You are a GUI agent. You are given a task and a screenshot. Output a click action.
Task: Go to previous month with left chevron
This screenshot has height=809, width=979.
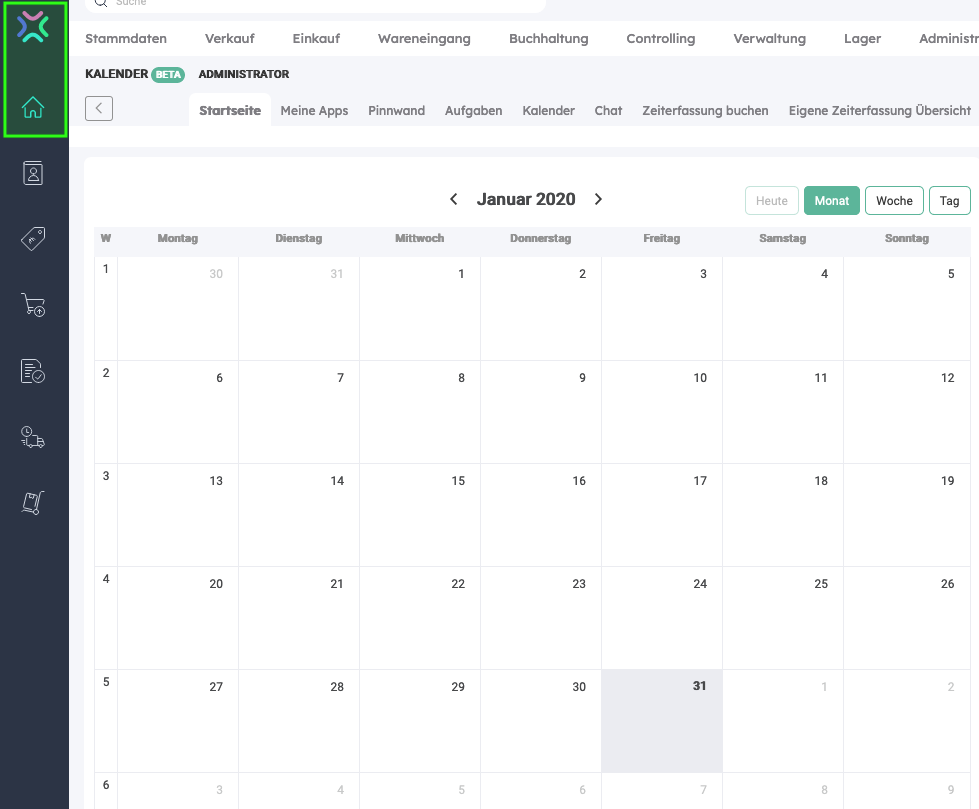click(454, 199)
